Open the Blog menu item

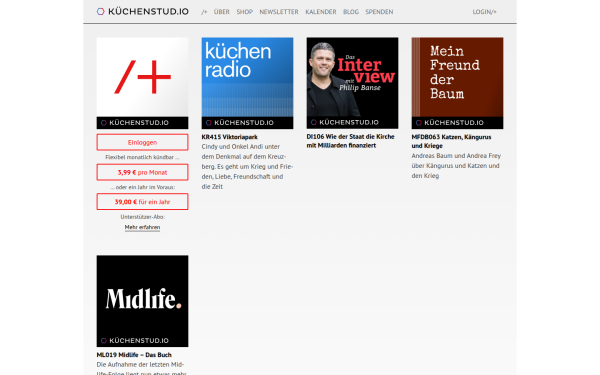[351, 12]
